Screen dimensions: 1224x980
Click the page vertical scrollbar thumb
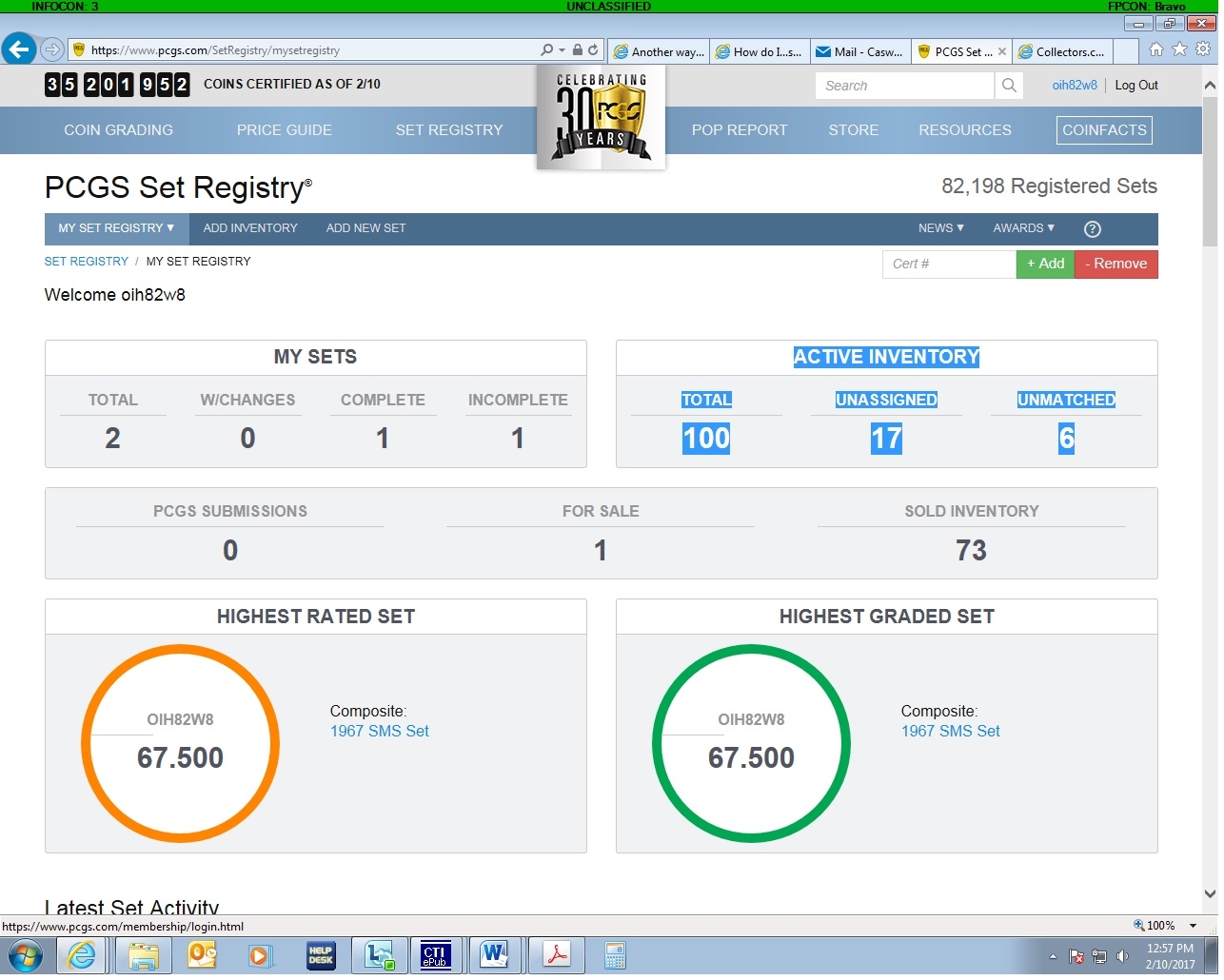pos(1210,171)
